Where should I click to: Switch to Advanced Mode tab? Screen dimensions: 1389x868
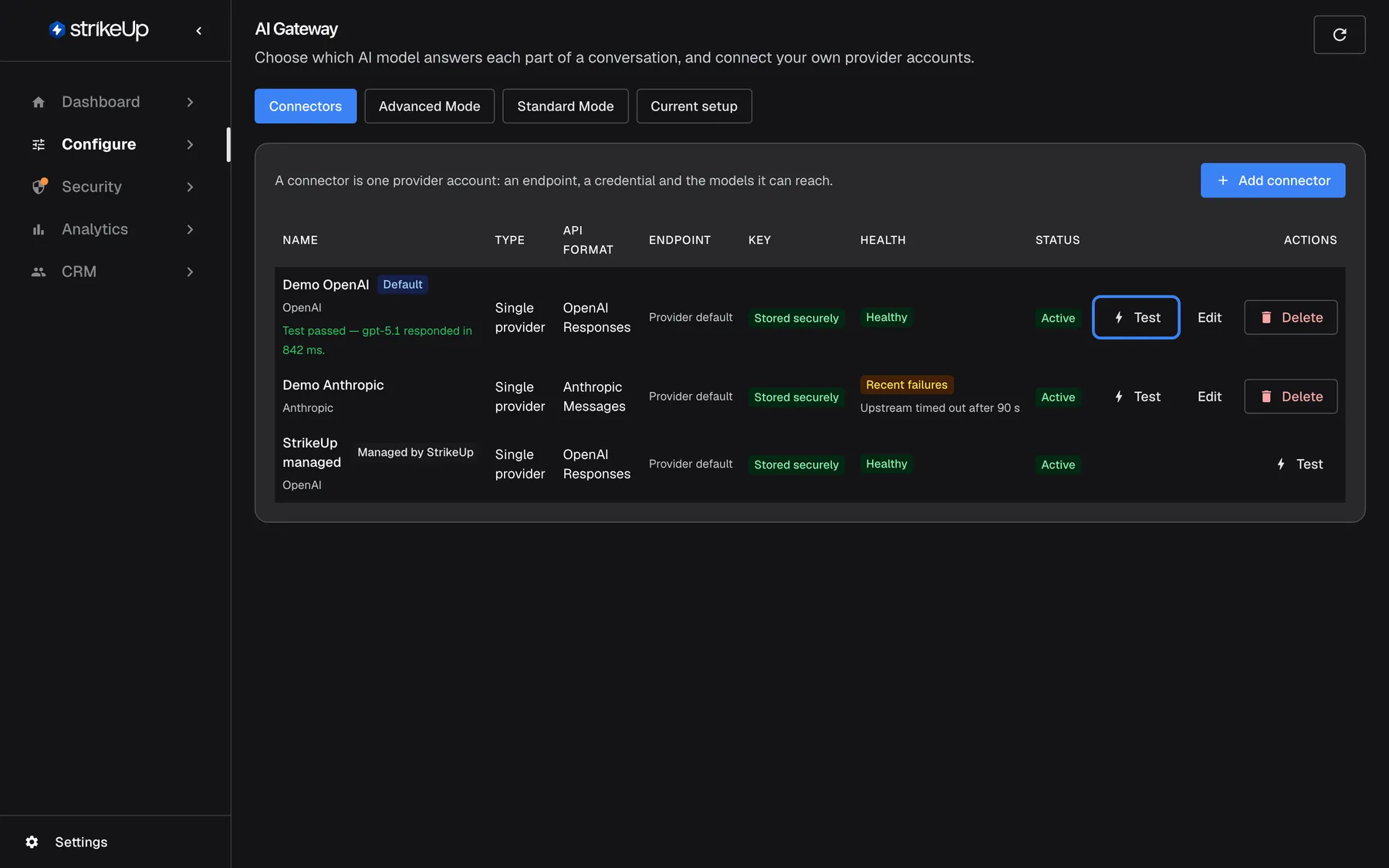pos(429,106)
